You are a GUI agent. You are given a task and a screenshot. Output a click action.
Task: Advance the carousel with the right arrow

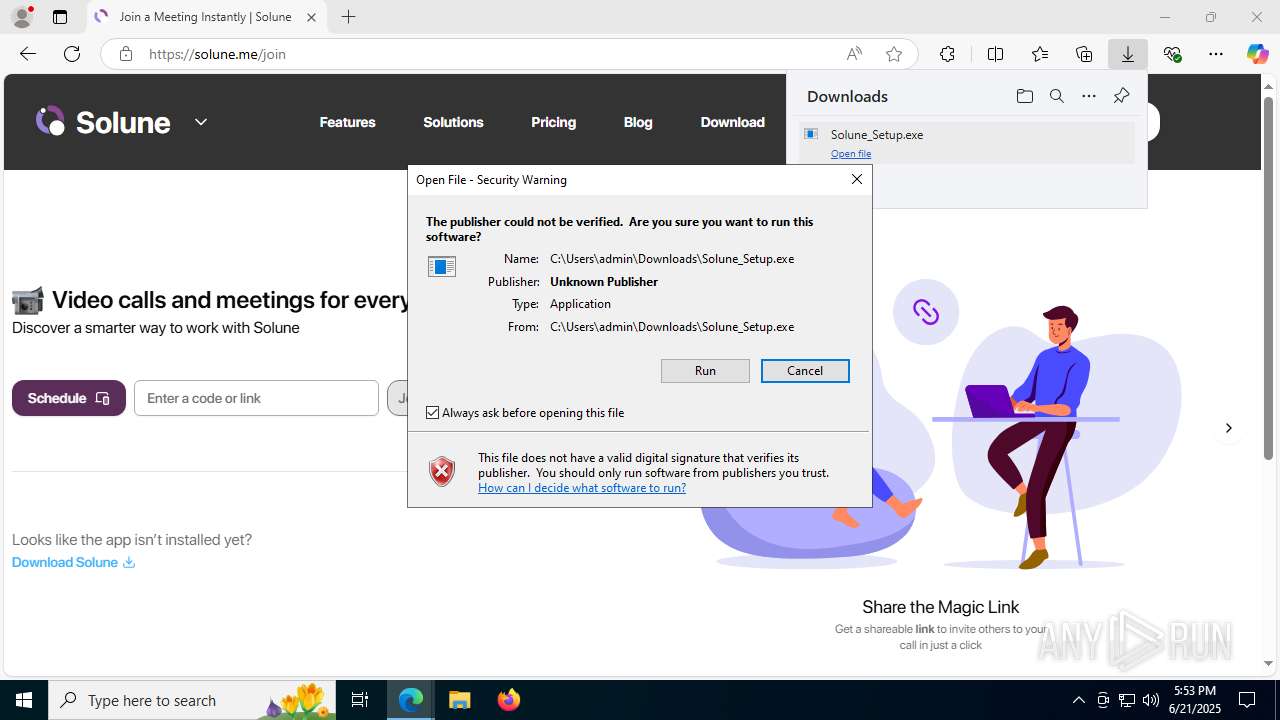click(x=1228, y=428)
